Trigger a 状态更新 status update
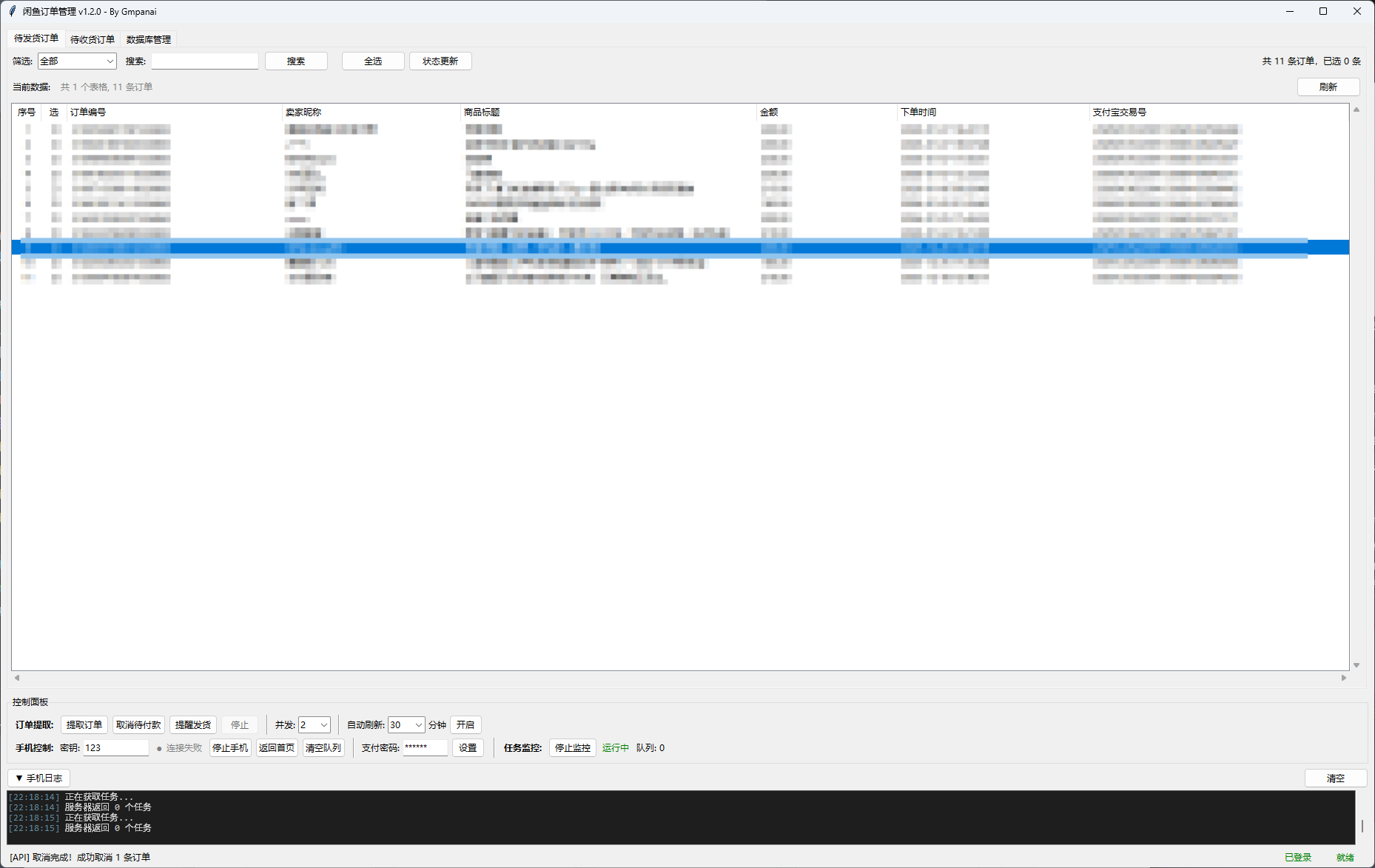This screenshot has height=868, width=1375. pos(440,61)
